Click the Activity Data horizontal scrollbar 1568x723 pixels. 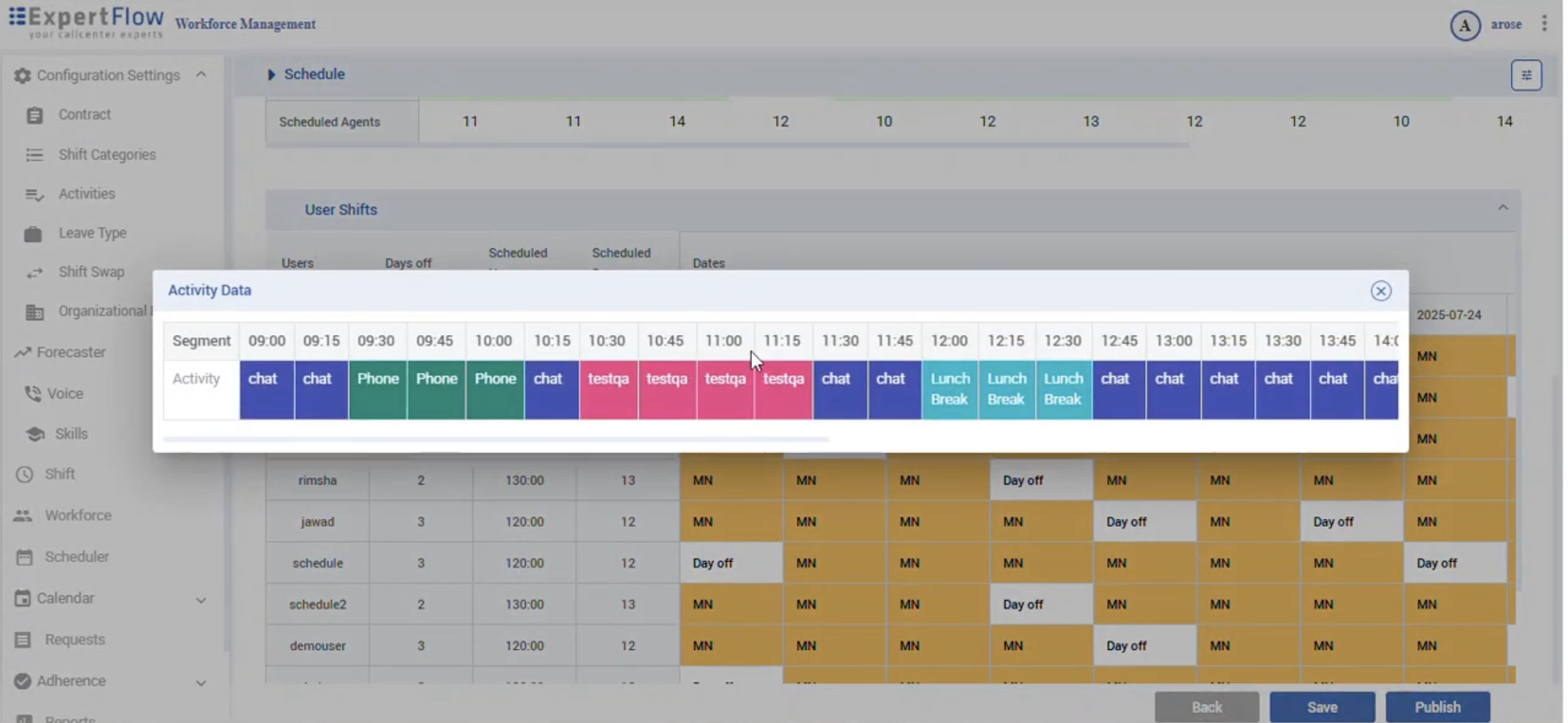point(495,439)
